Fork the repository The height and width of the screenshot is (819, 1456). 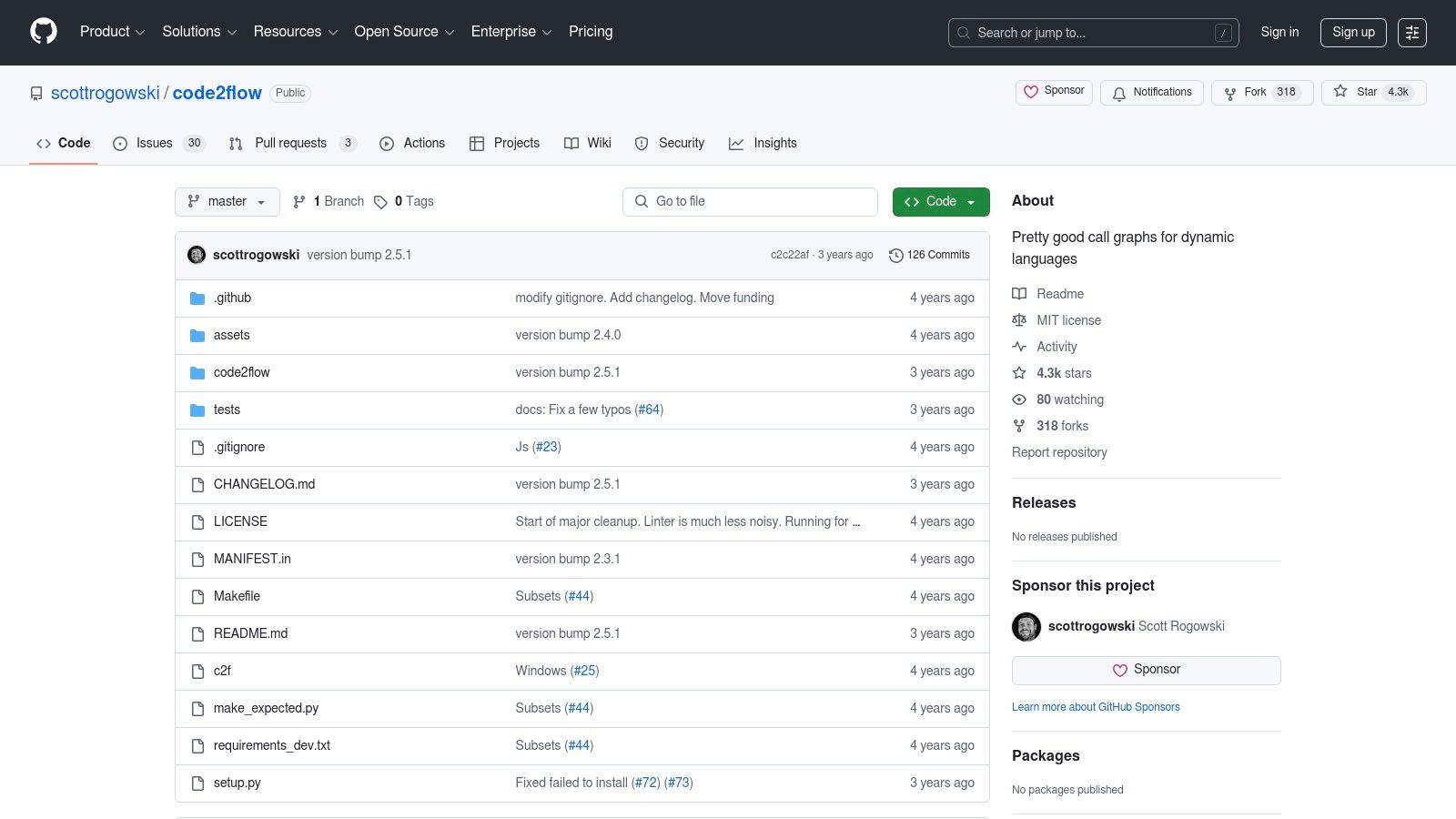[1262, 93]
